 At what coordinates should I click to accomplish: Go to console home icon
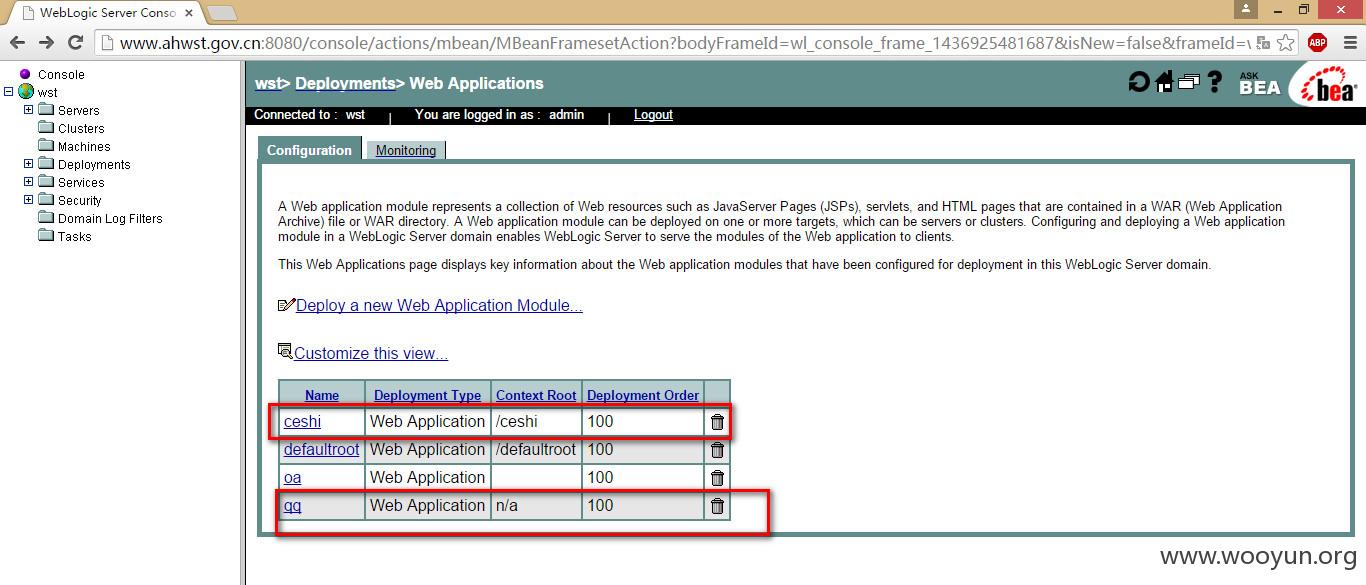pyautogui.click(x=1164, y=82)
